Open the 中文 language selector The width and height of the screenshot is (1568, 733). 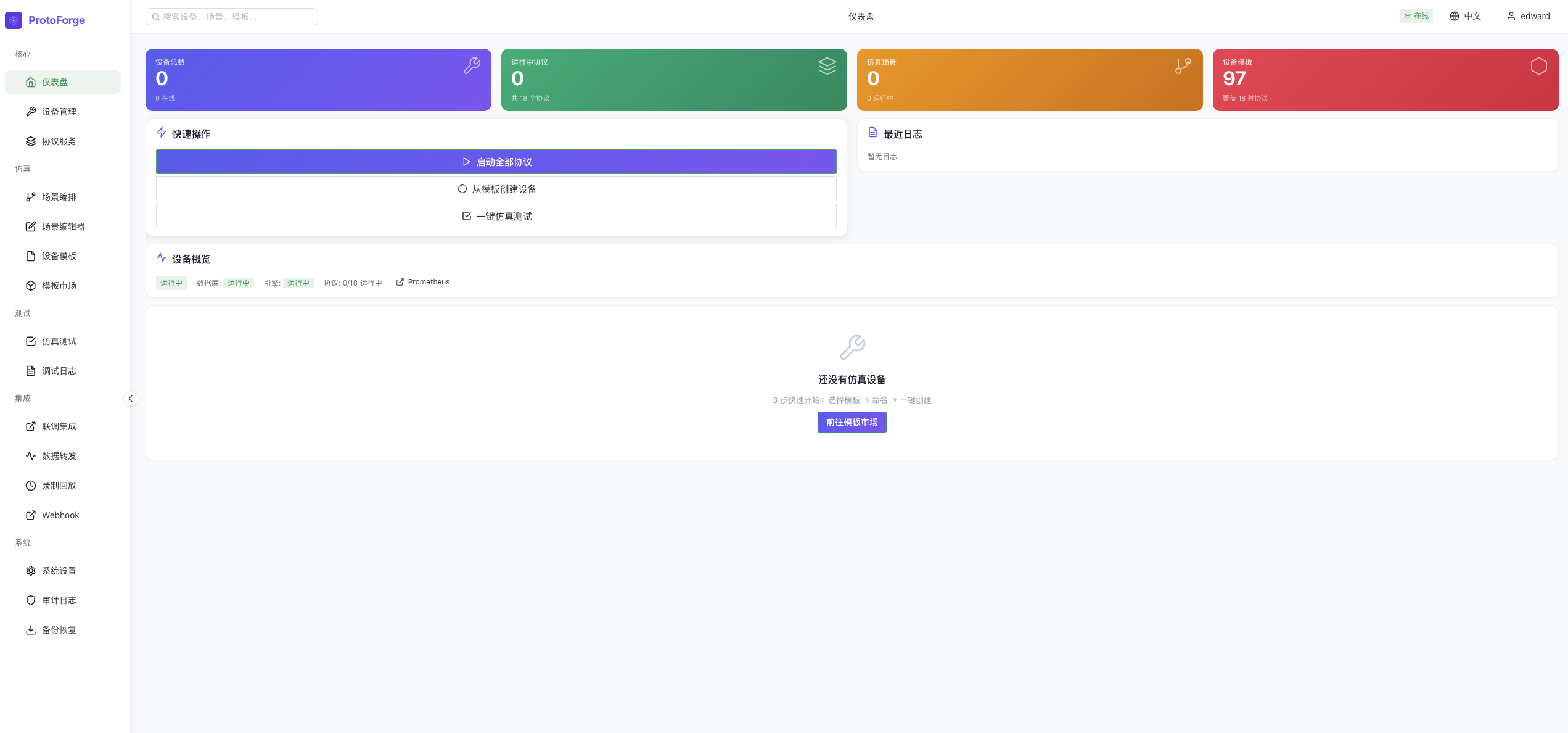[1466, 16]
